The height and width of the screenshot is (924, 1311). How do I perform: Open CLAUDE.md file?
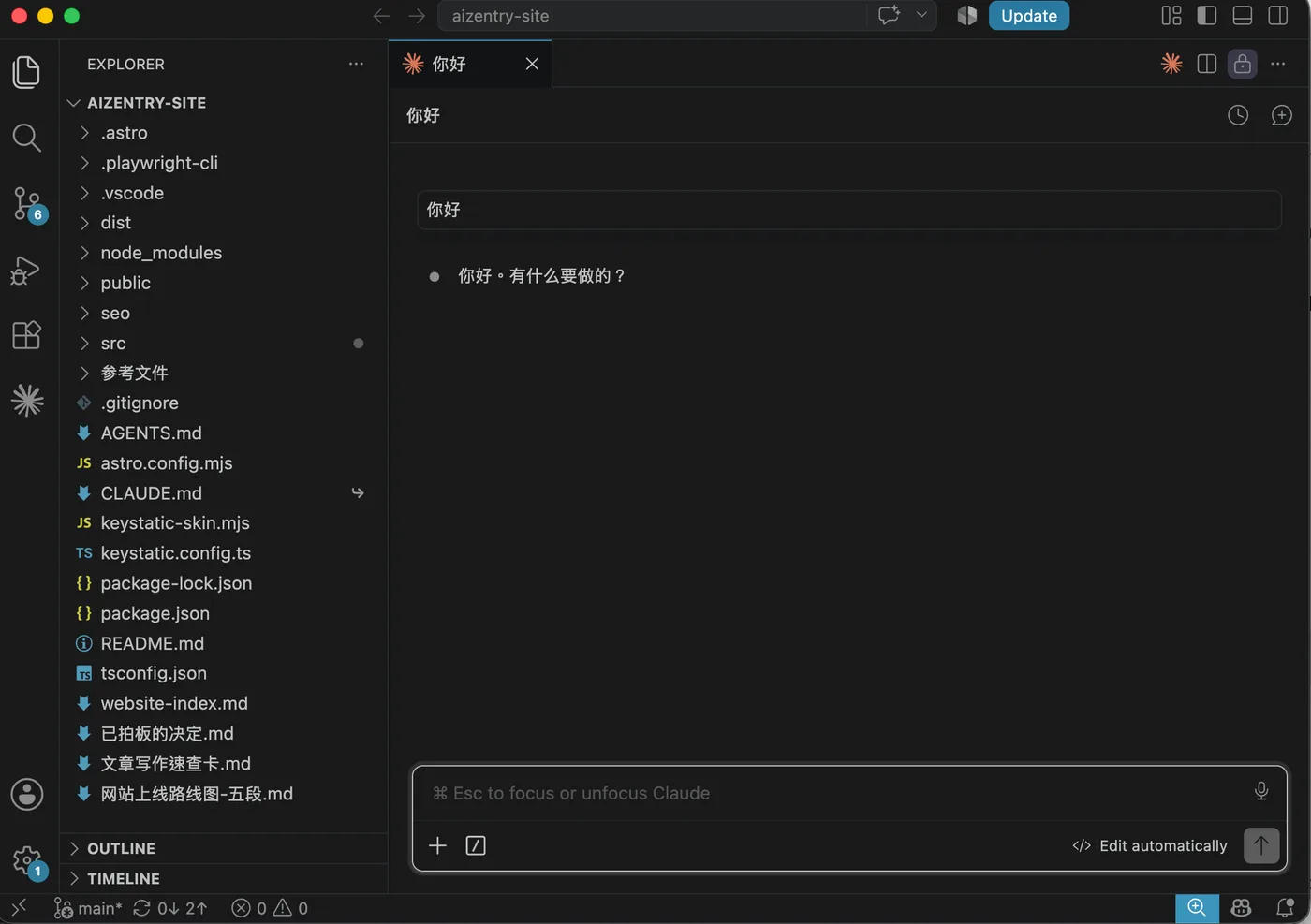(x=225, y=493)
